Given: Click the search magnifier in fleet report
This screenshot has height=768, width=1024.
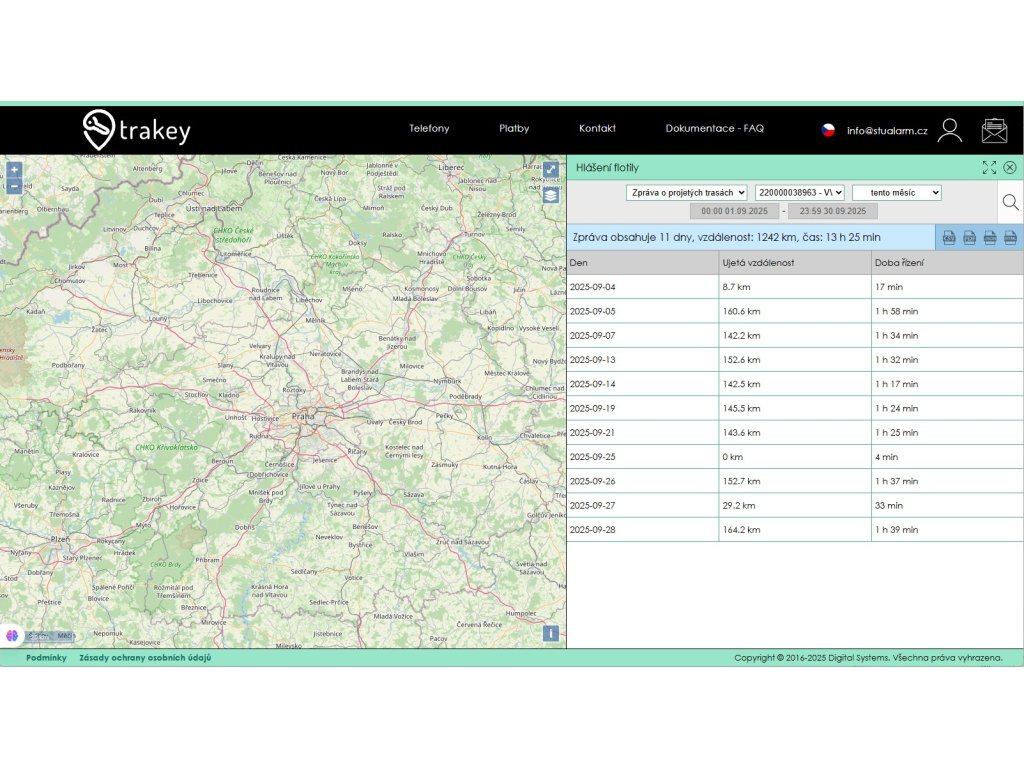Looking at the screenshot, I should pyautogui.click(x=1010, y=202).
